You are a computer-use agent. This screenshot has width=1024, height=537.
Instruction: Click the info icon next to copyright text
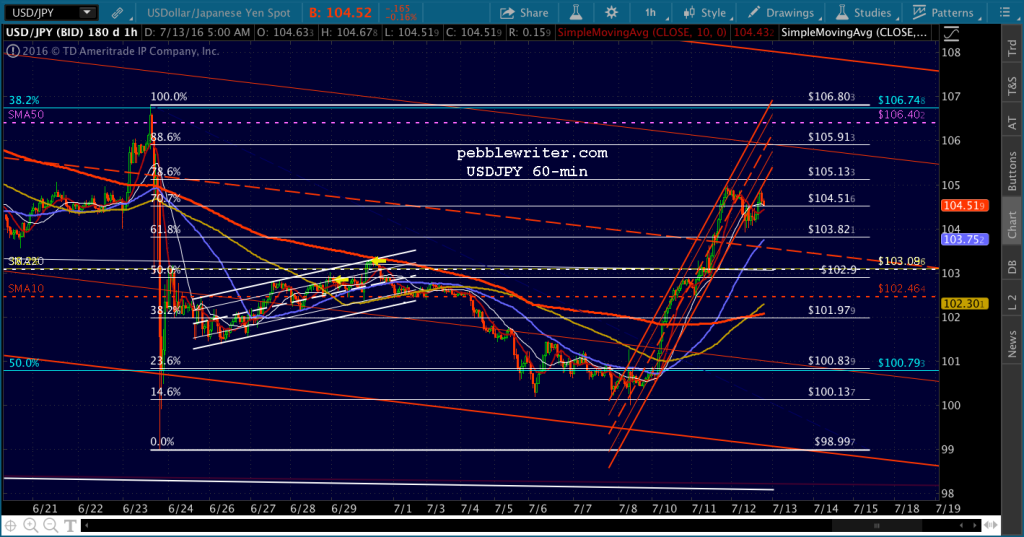pos(12,51)
